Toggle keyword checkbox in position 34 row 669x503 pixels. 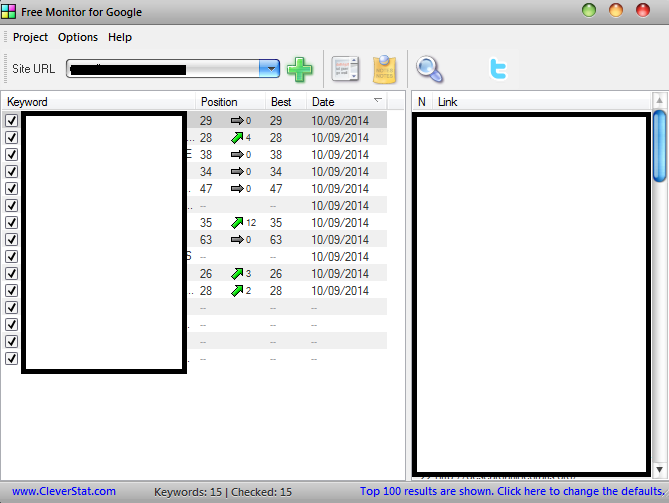click(12, 172)
